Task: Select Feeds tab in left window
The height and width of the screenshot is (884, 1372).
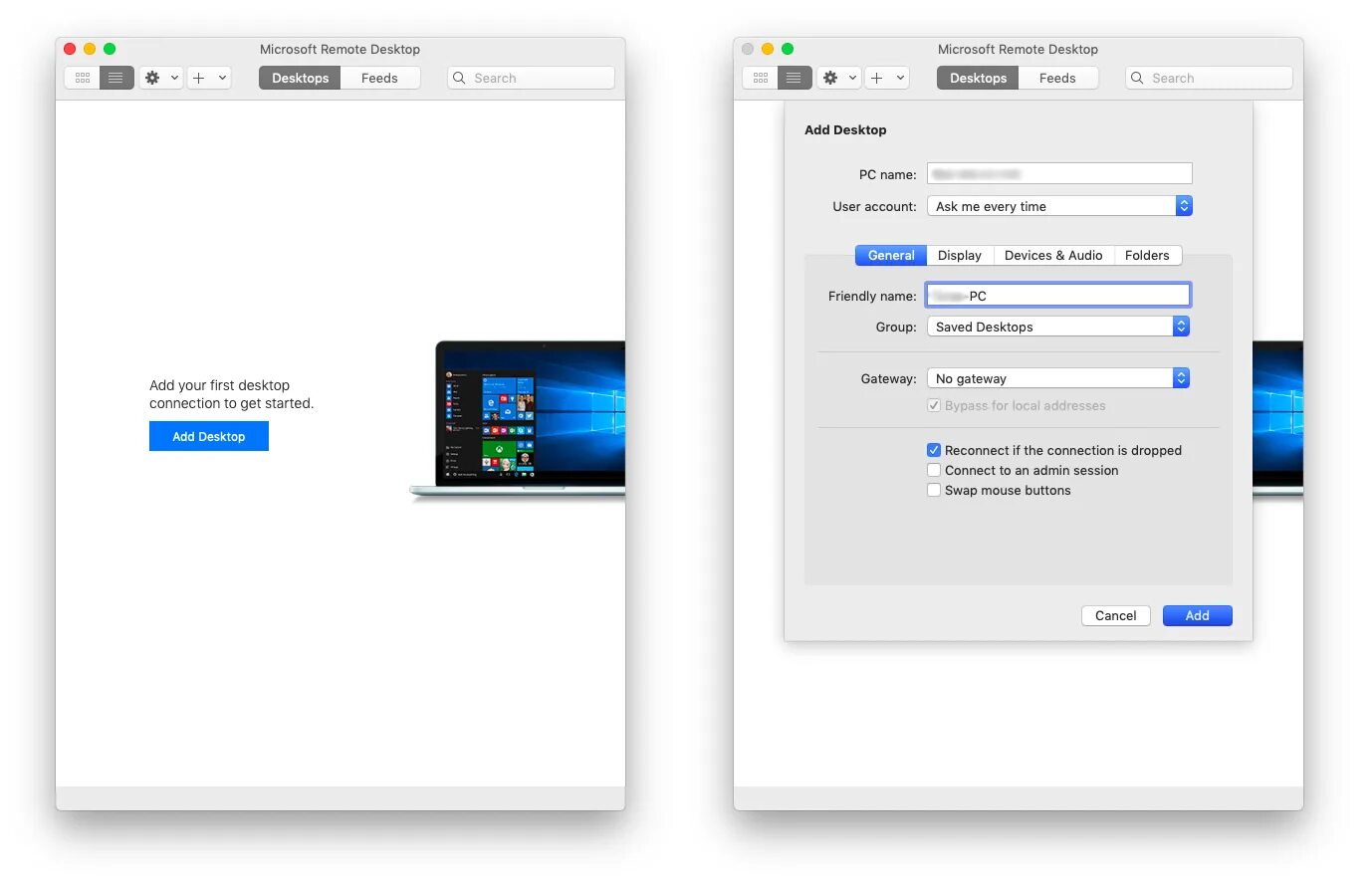Action: (x=379, y=78)
